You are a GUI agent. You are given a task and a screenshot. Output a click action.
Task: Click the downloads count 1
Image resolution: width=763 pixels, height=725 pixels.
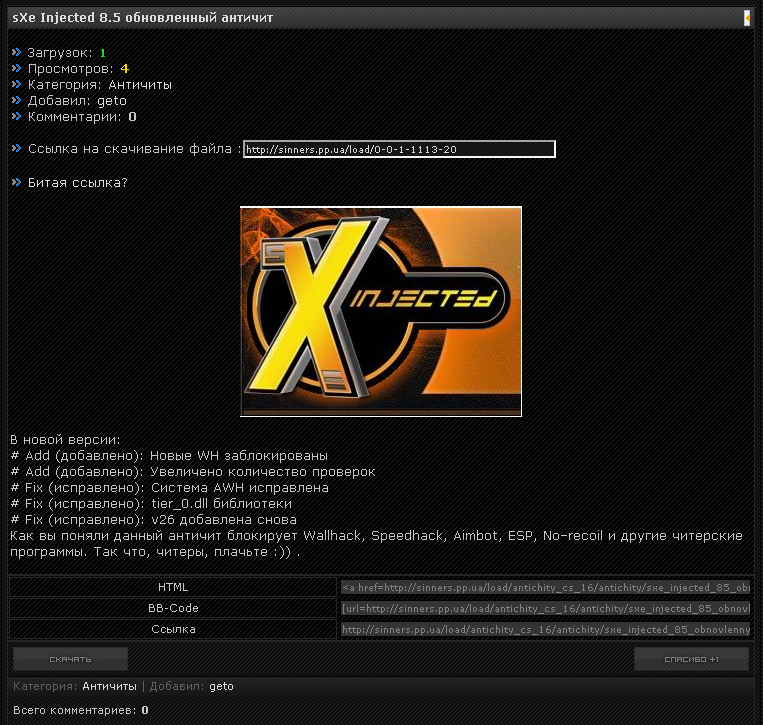click(103, 53)
